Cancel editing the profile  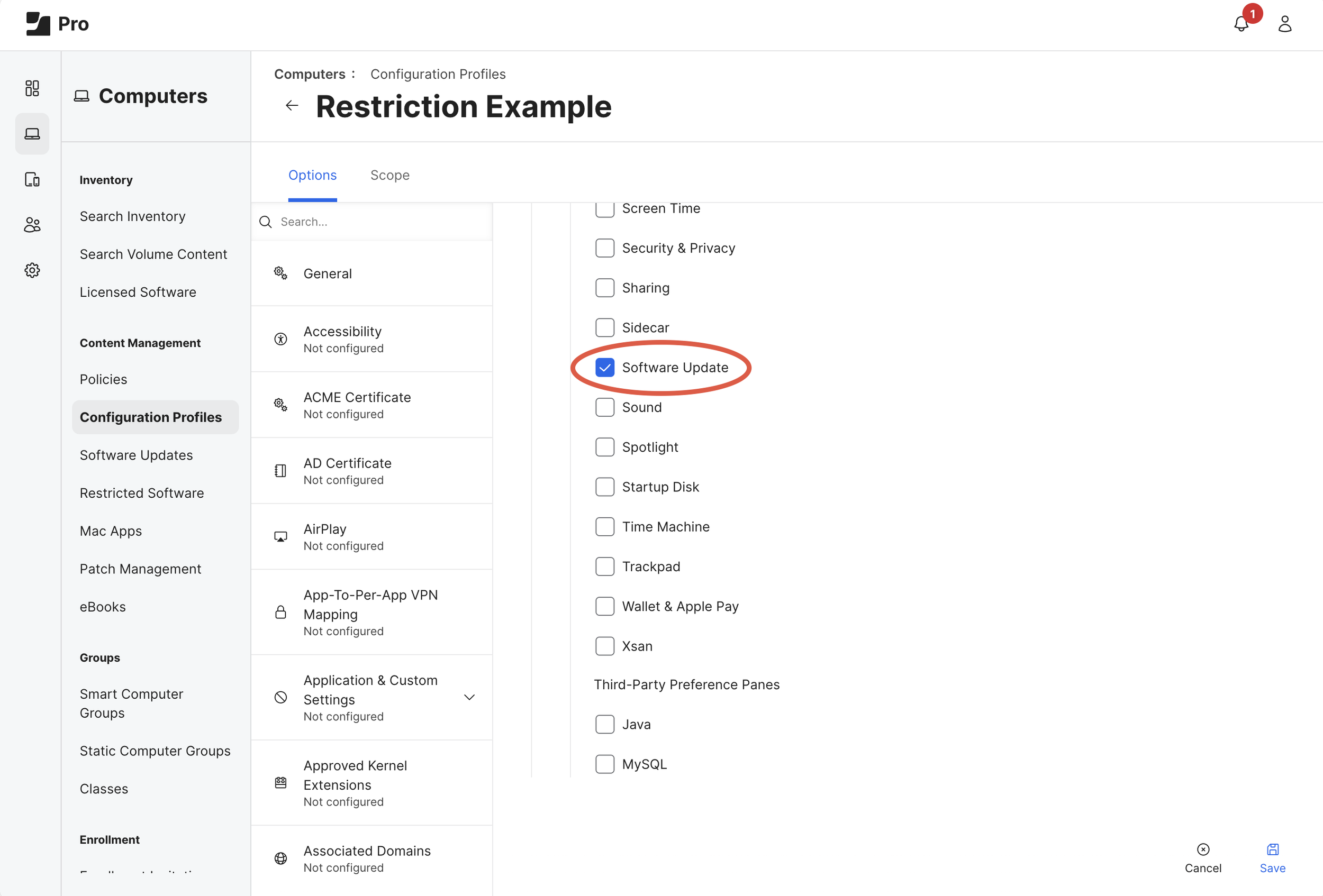1202,857
